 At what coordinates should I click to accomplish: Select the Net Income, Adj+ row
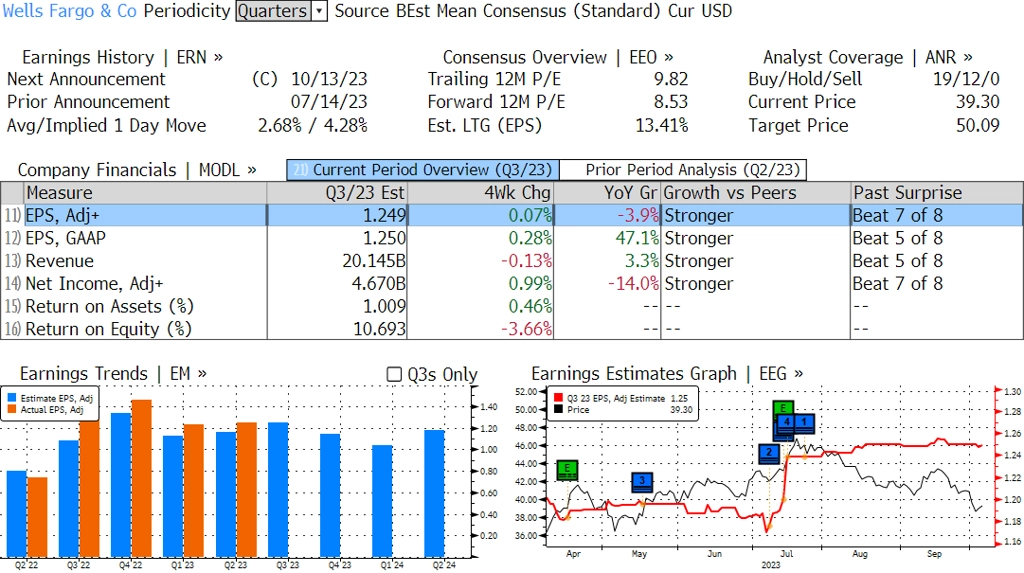(512, 284)
